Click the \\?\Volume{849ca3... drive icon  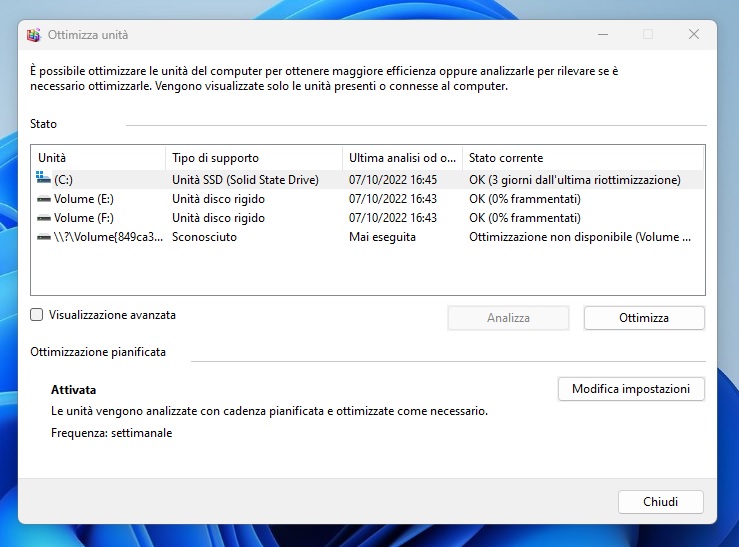(44, 237)
